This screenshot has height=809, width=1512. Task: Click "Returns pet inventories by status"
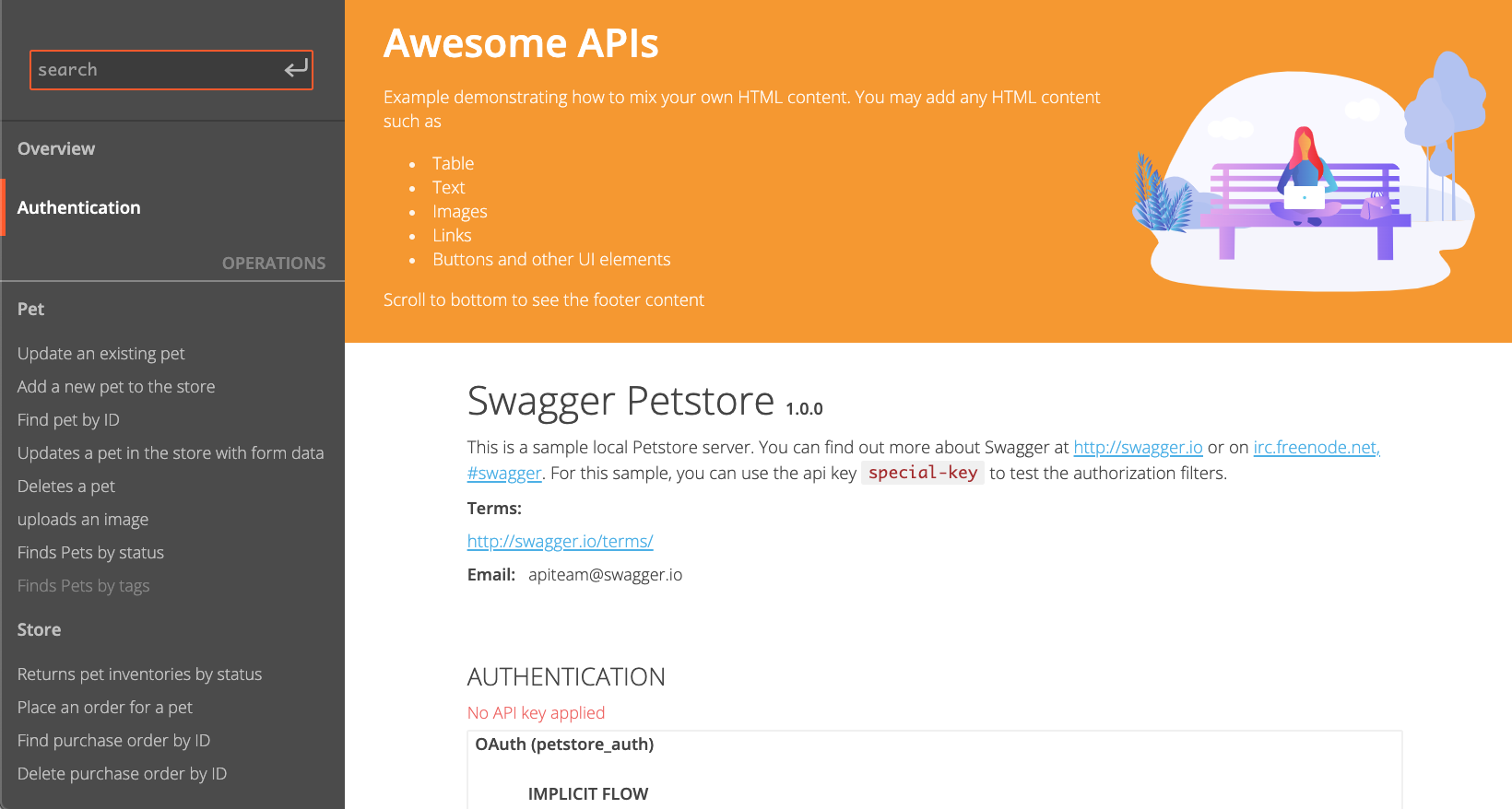[139, 674]
